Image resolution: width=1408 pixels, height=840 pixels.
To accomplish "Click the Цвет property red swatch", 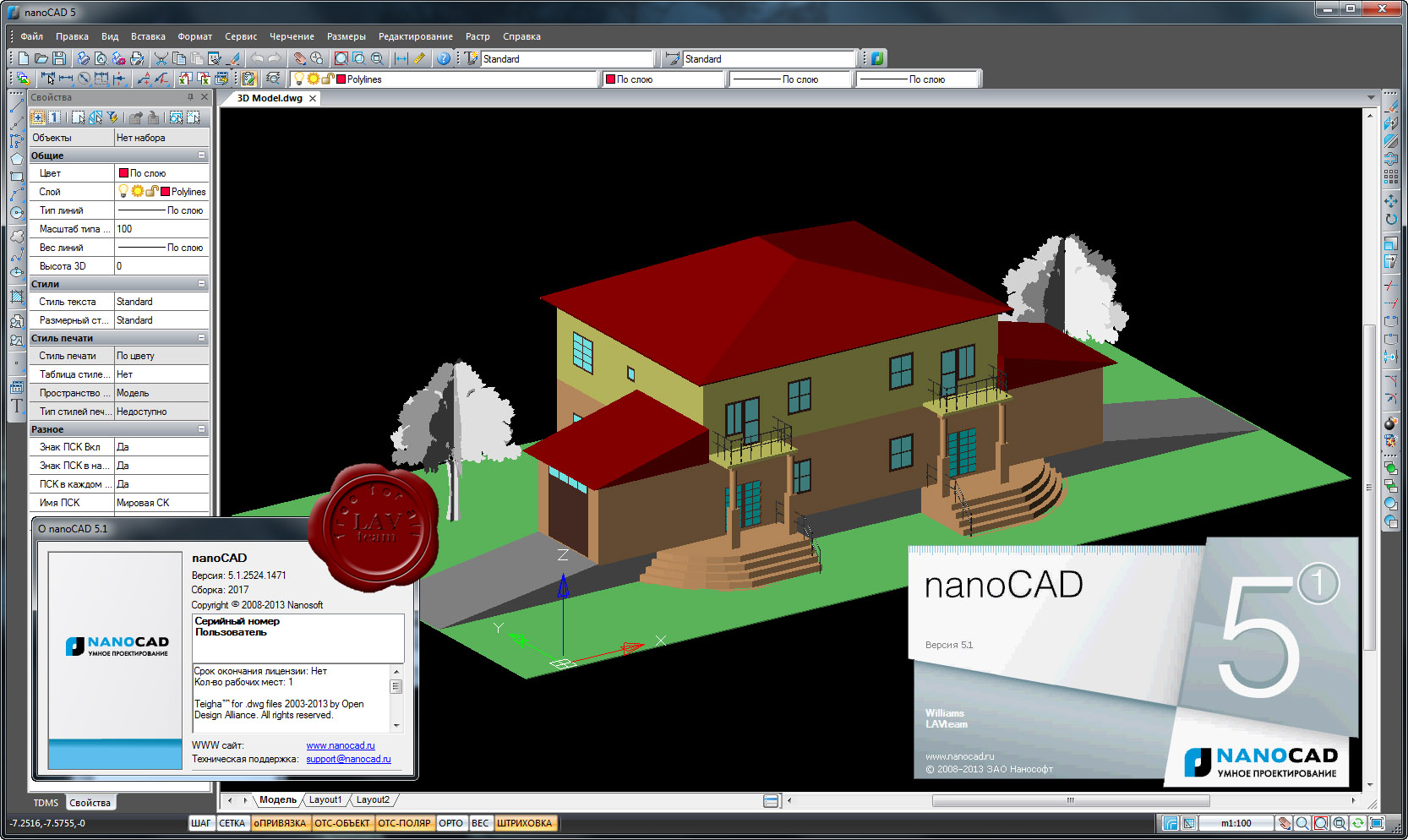I will (x=123, y=173).
